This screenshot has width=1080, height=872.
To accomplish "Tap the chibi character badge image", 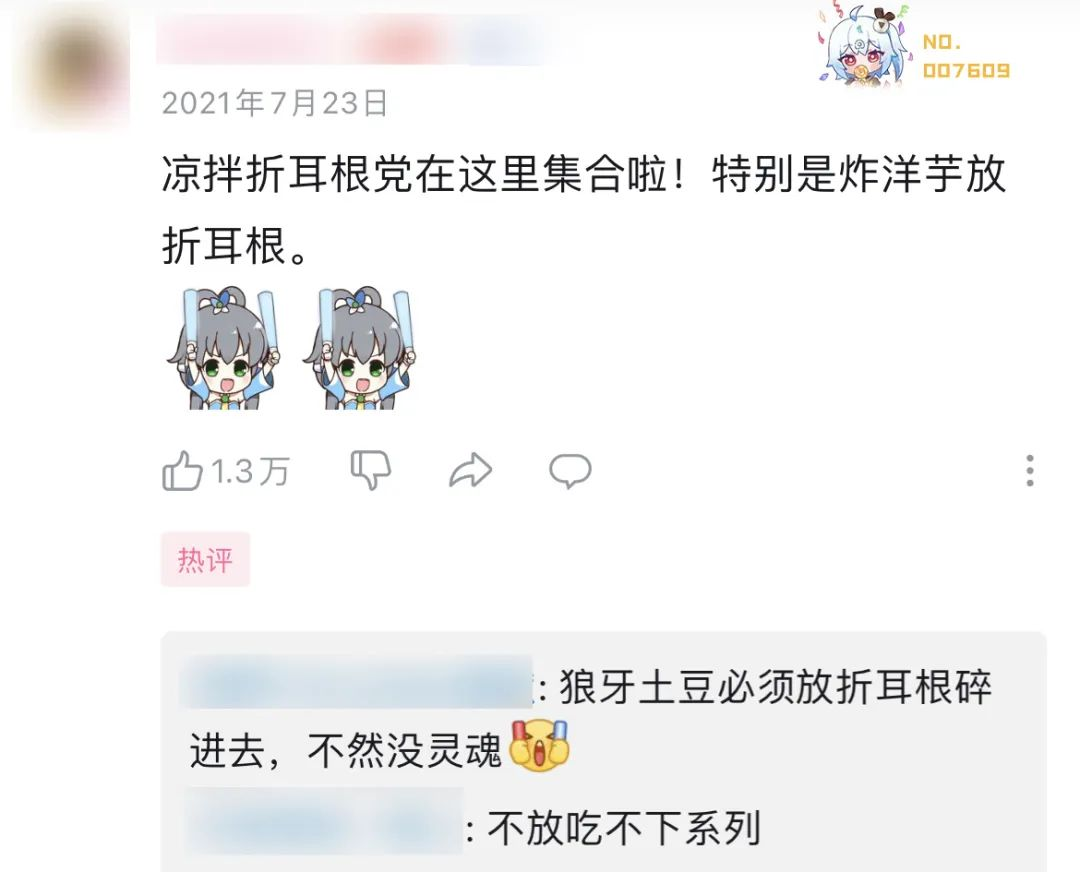I will (866, 47).
